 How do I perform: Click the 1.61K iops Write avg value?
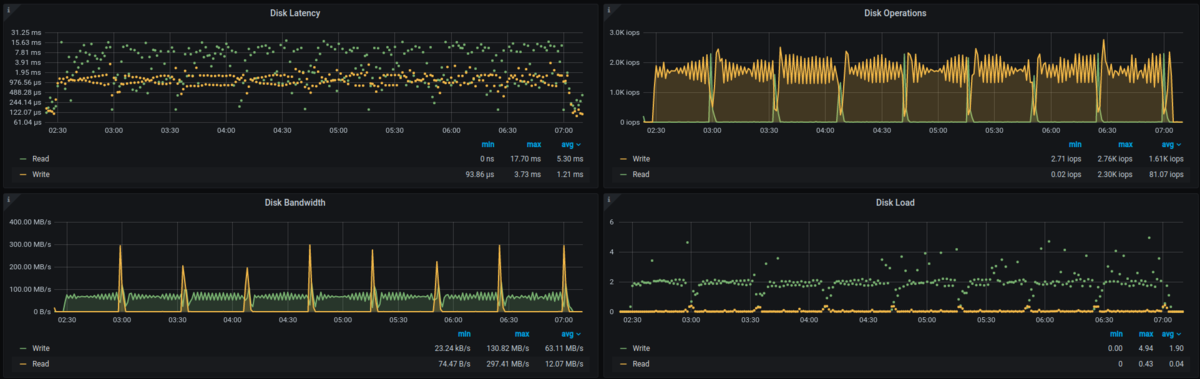click(x=1165, y=158)
